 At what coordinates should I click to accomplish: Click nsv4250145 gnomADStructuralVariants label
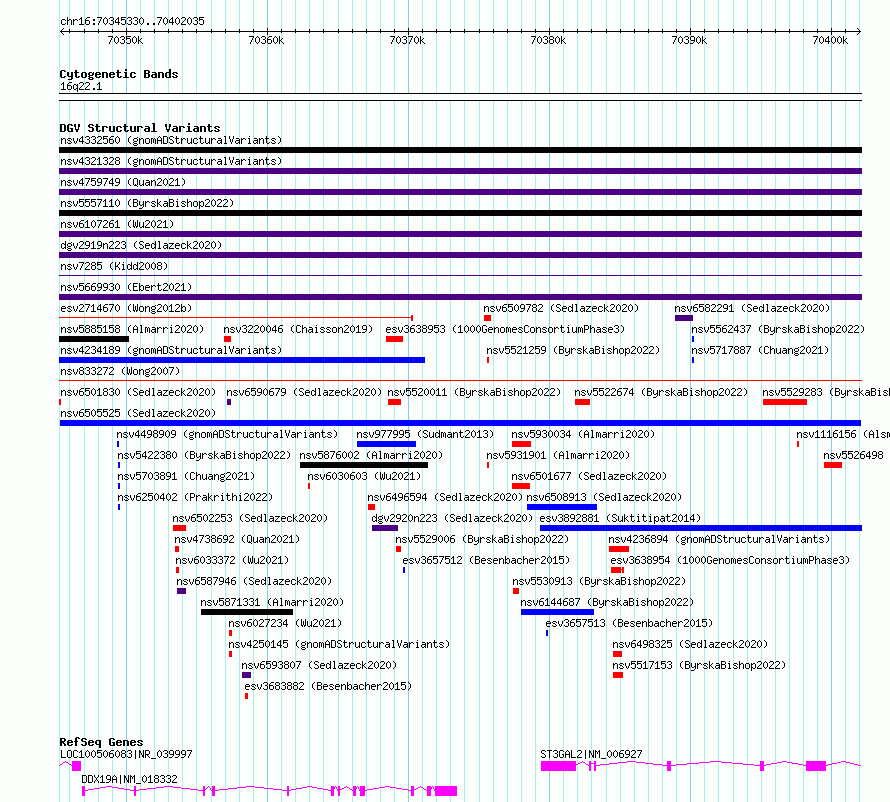pos(339,644)
